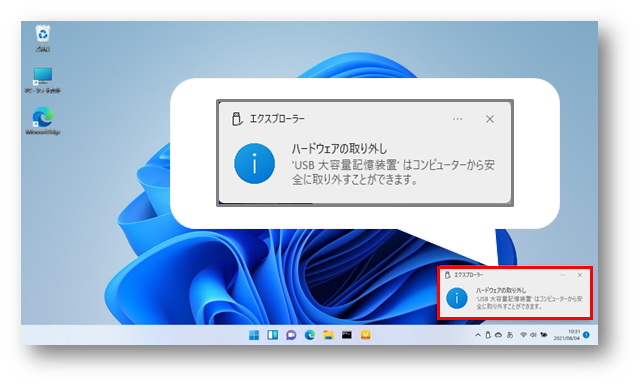The width and height of the screenshot is (640, 387).
Task: Open File Explorer from the taskbar
Action: [x=328, y=335]
